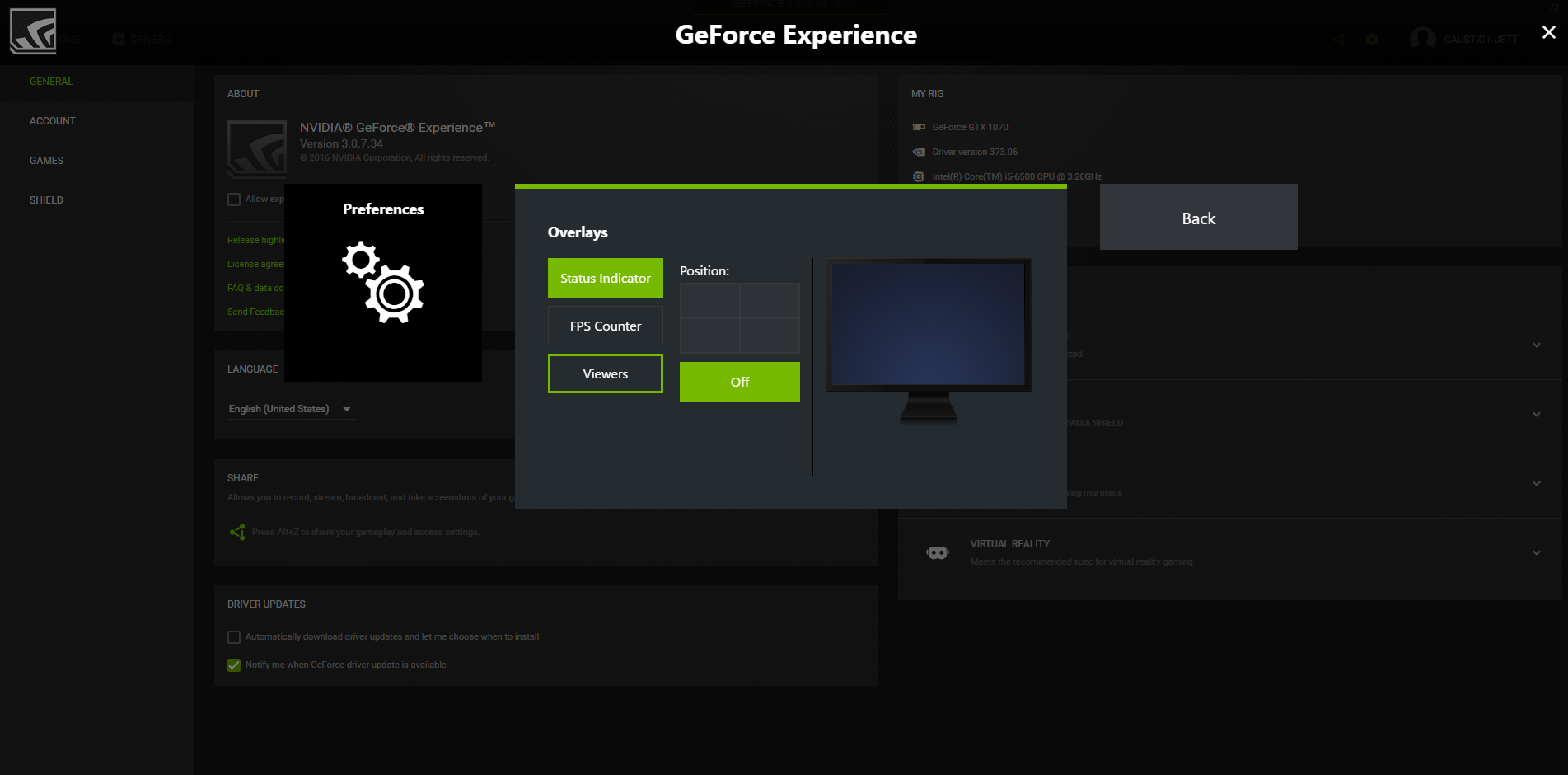1568x775 pixels.
Task: Click the monitor preview image
Action: [x=929, y=340]
